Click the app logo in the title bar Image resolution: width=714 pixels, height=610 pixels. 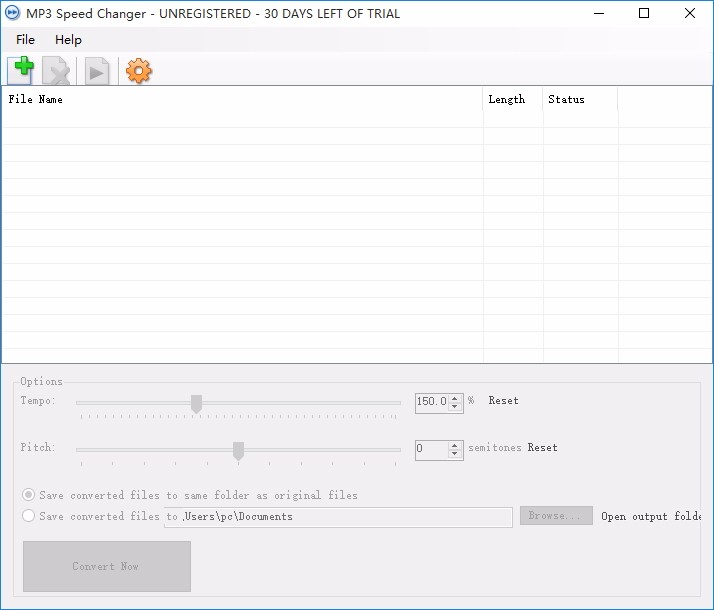pyautogui.click(x=12, y=13)
